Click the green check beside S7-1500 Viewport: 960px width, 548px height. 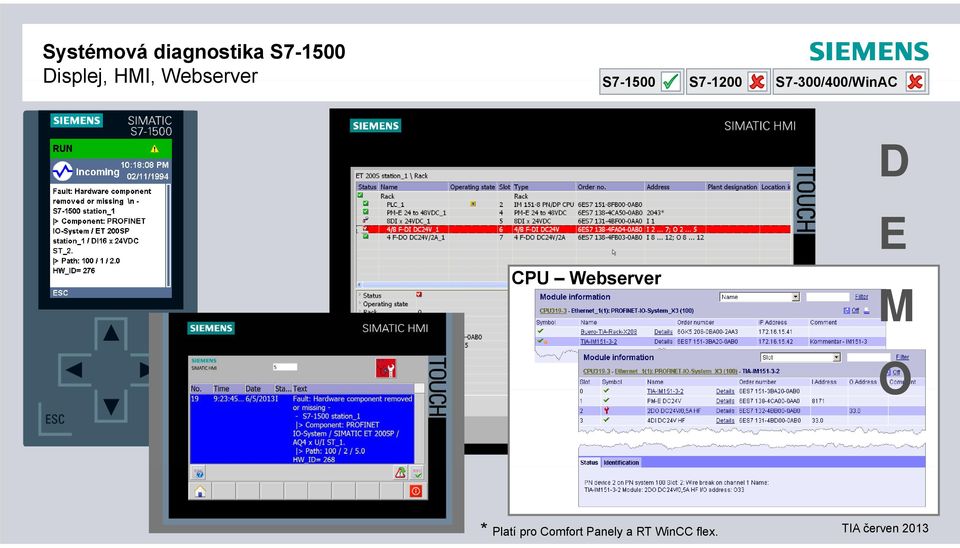point(671,81)
